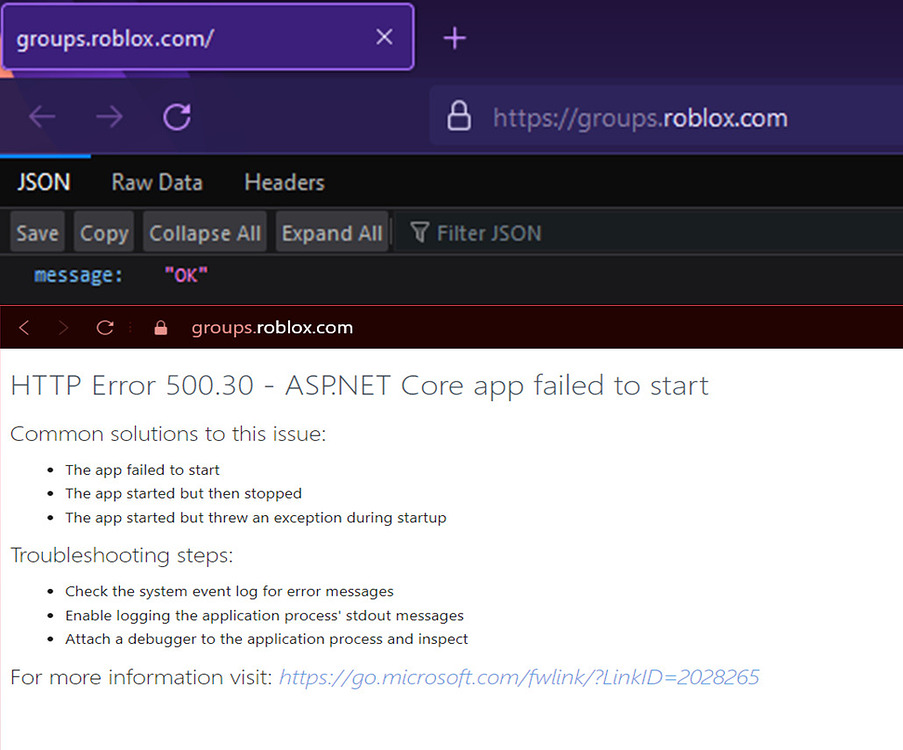The width and height of the screenshot is (903, 750).
Task: Click the padlock icon in the address bar
Action: 459,116
